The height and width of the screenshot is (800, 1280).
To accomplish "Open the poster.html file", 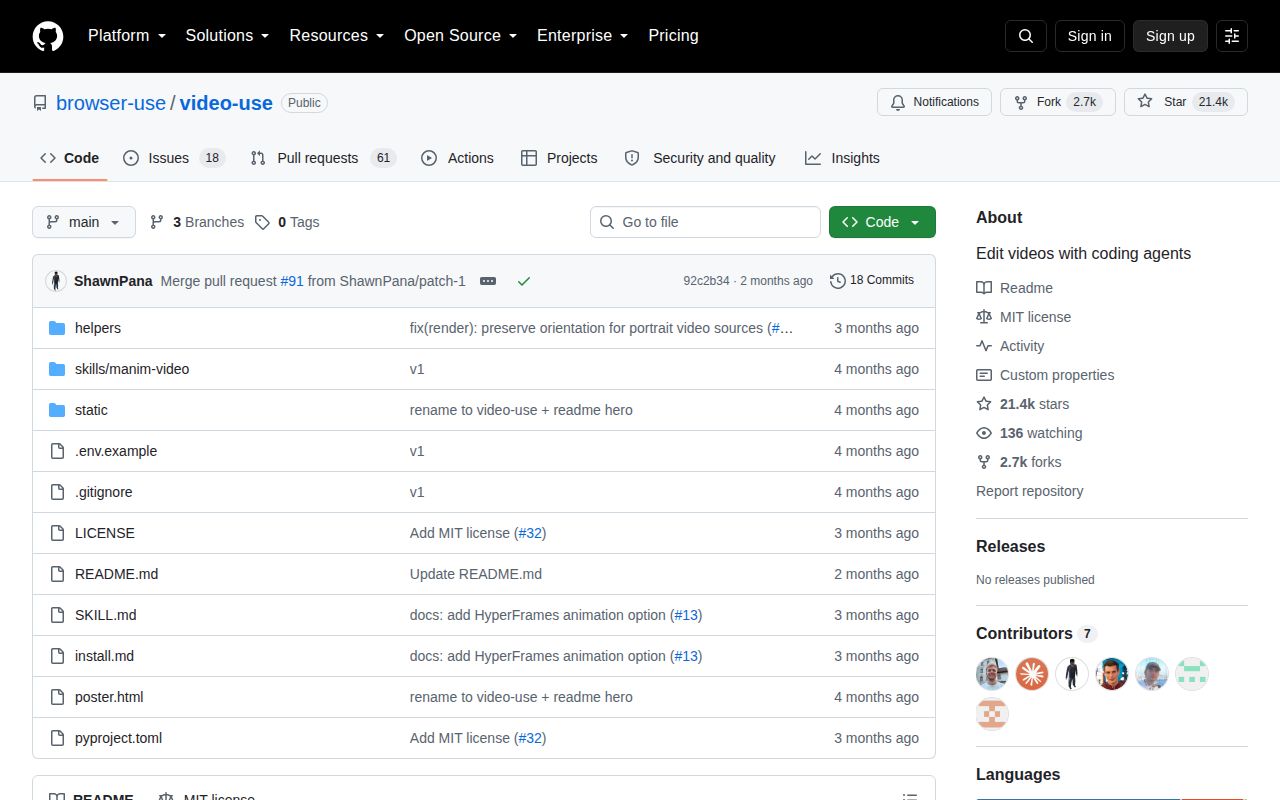I will [x=109, y=697].
